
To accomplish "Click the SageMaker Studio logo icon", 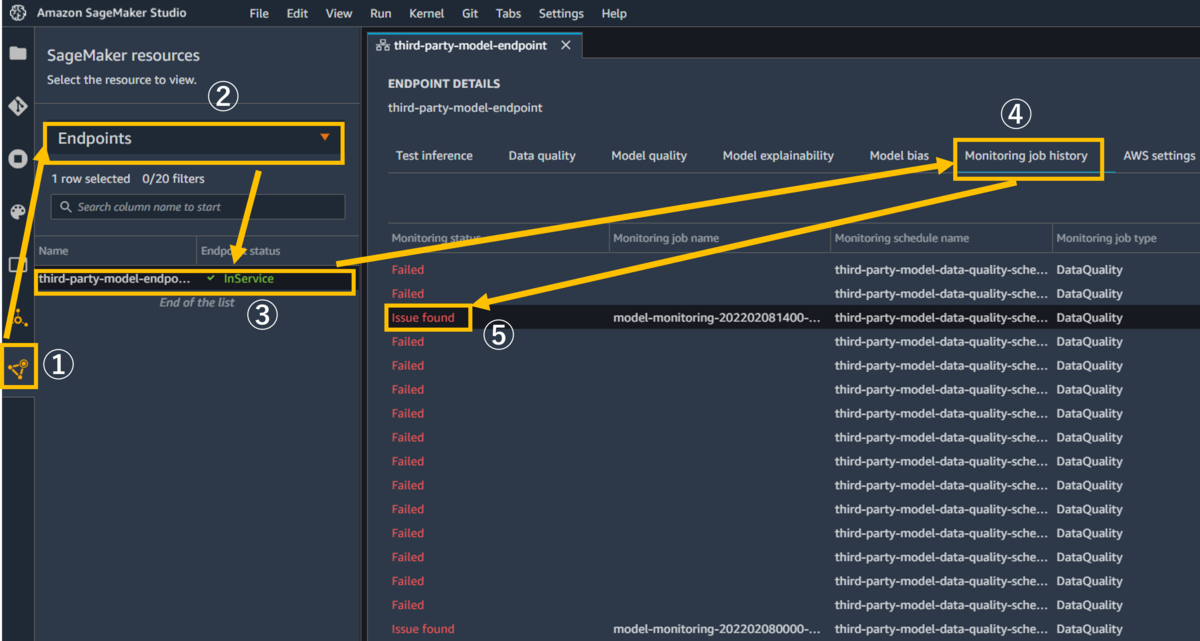I will [x=18, y=13].
